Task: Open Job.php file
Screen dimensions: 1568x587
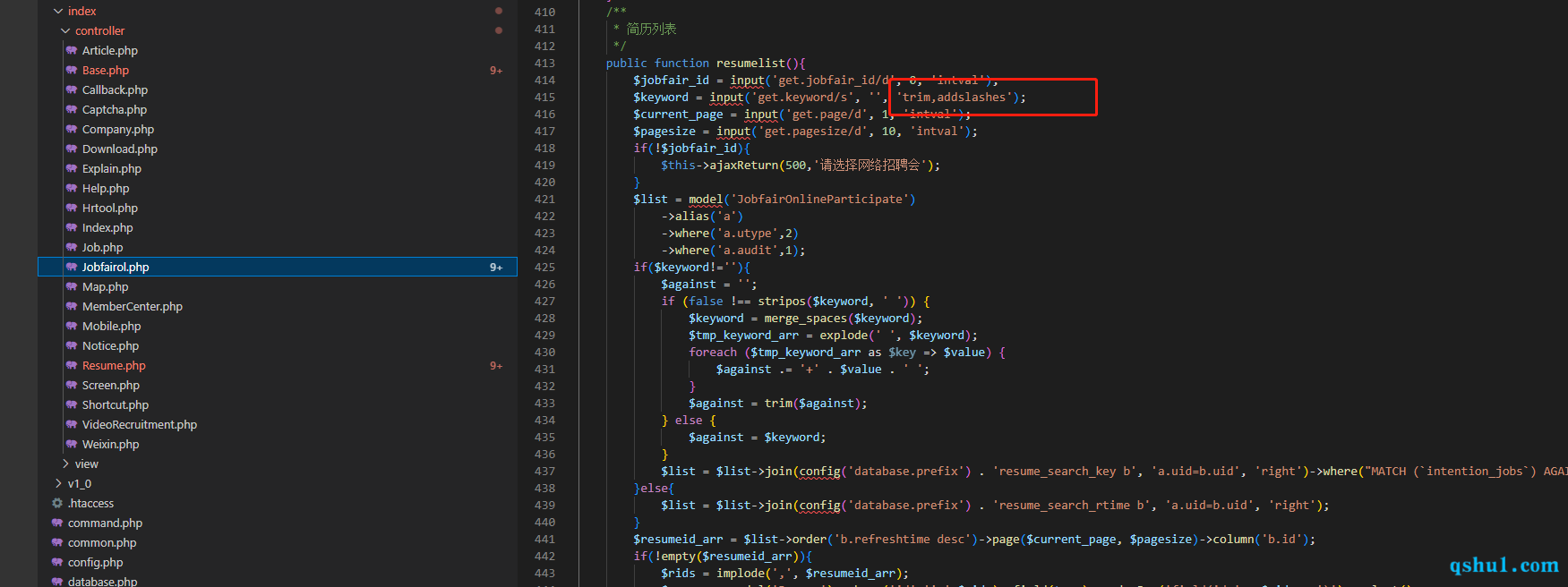Action: (103, 247)
